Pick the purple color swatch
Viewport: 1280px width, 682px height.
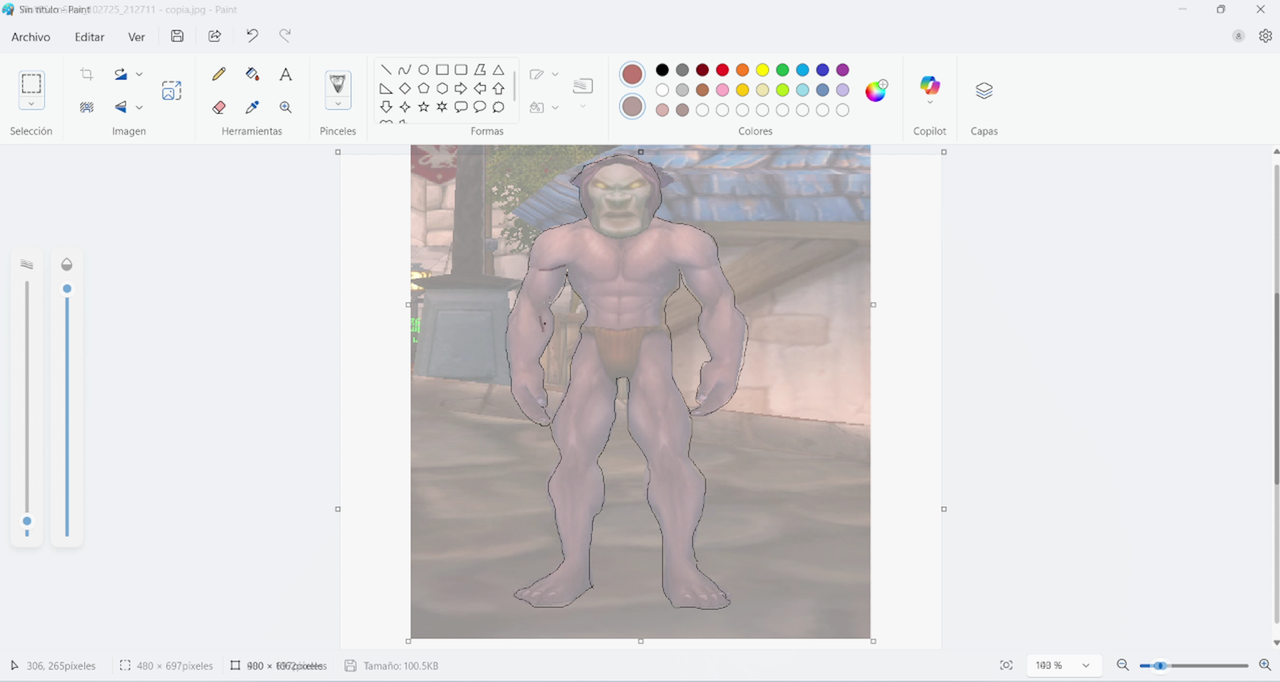pyautogui.click(x=842, y=70)
